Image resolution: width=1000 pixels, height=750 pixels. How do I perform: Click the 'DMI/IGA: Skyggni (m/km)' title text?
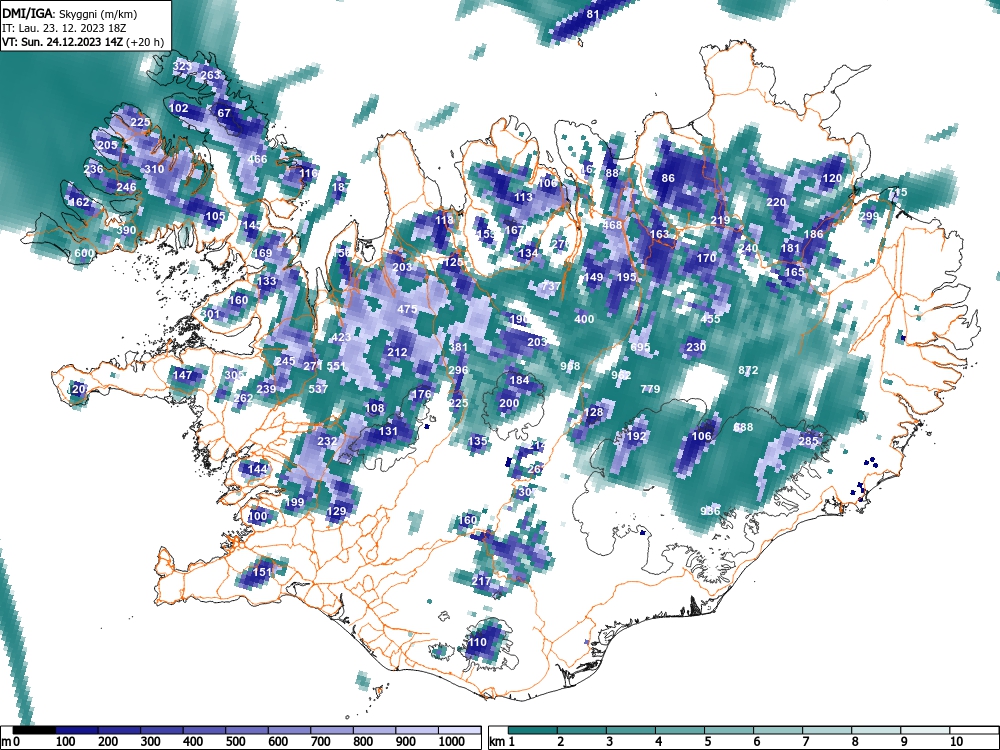click(x=69, y=14)
